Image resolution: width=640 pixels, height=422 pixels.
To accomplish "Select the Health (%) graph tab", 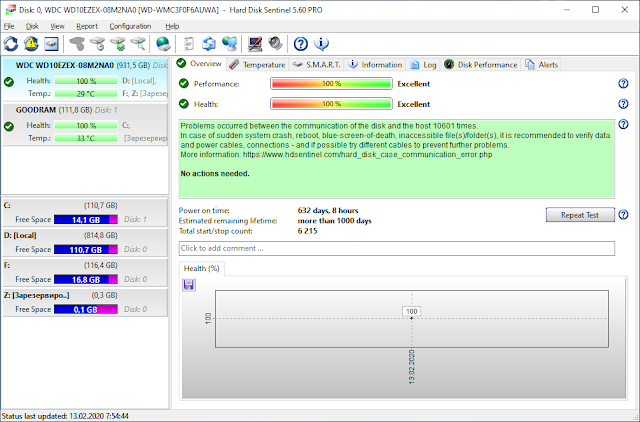I will point(201,268).
